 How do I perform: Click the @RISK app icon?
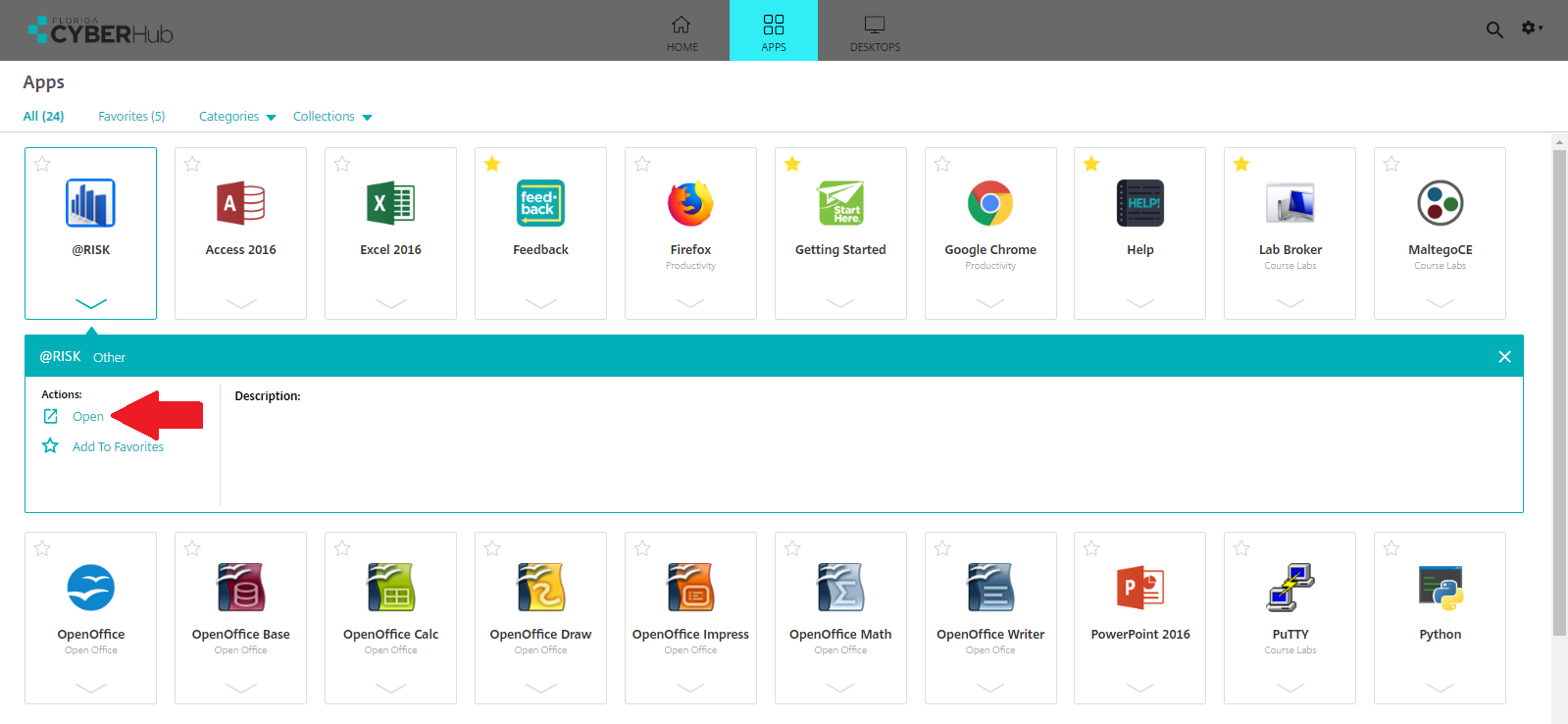point(90,203)
